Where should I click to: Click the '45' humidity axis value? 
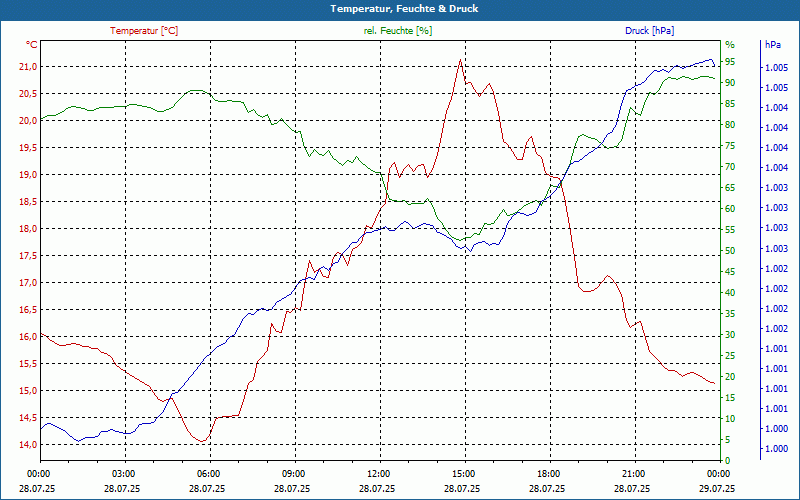click(730, 272)
